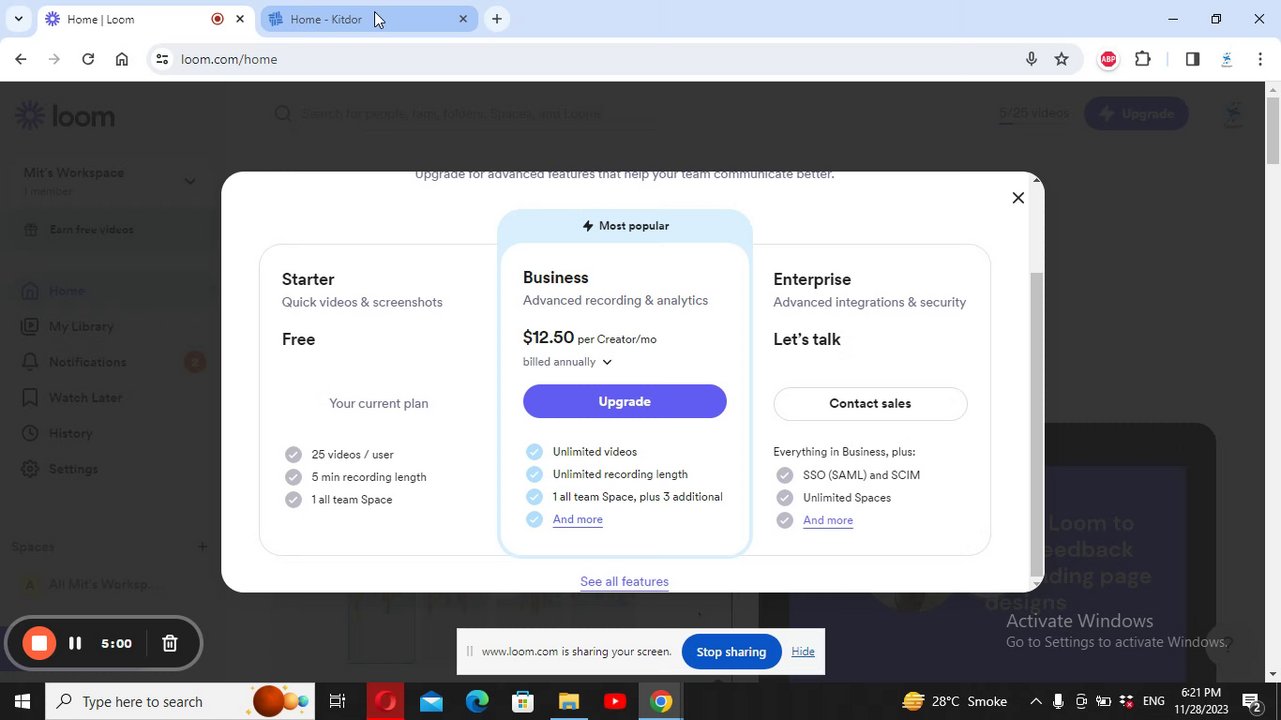Viewport: 1281px width, 720px height.
Task: Launch Microsoft Edge from taskbar
Action: point(477,701)
